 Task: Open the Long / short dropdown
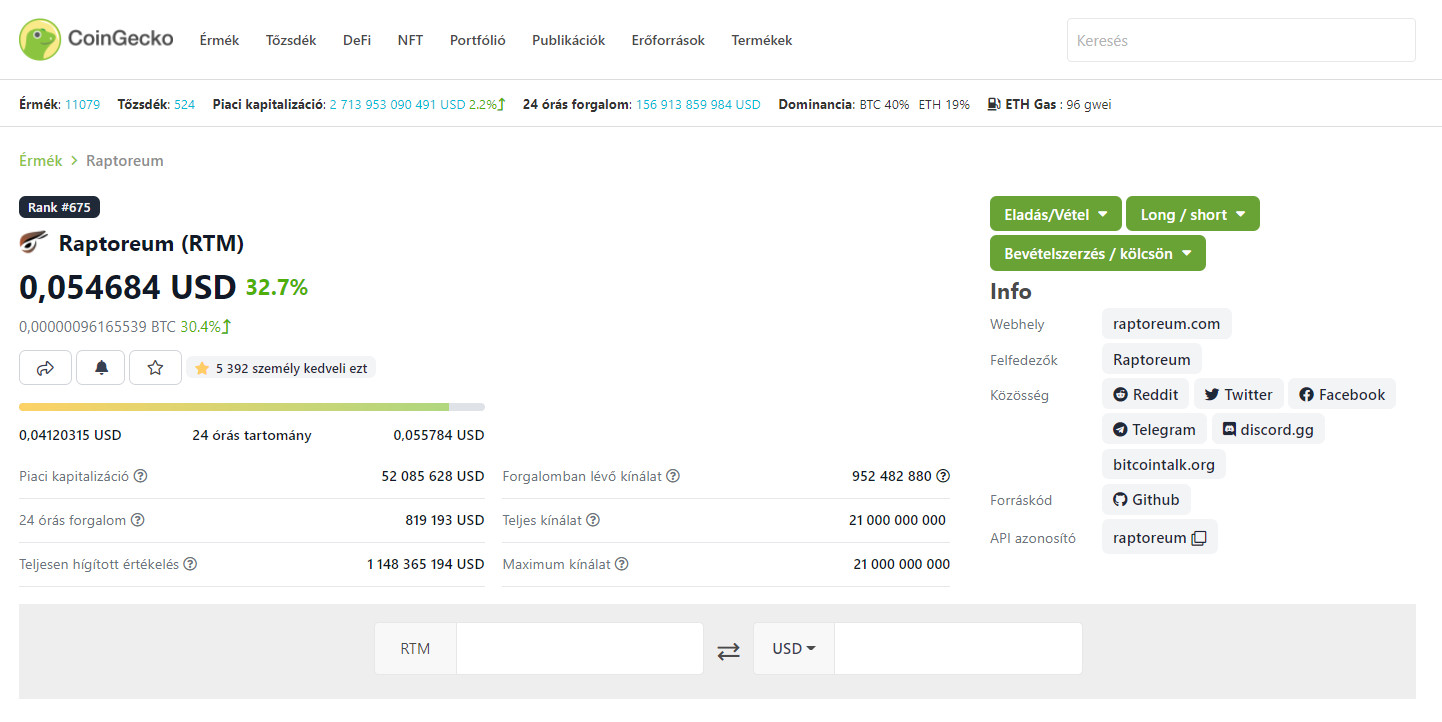[1192, 214]
